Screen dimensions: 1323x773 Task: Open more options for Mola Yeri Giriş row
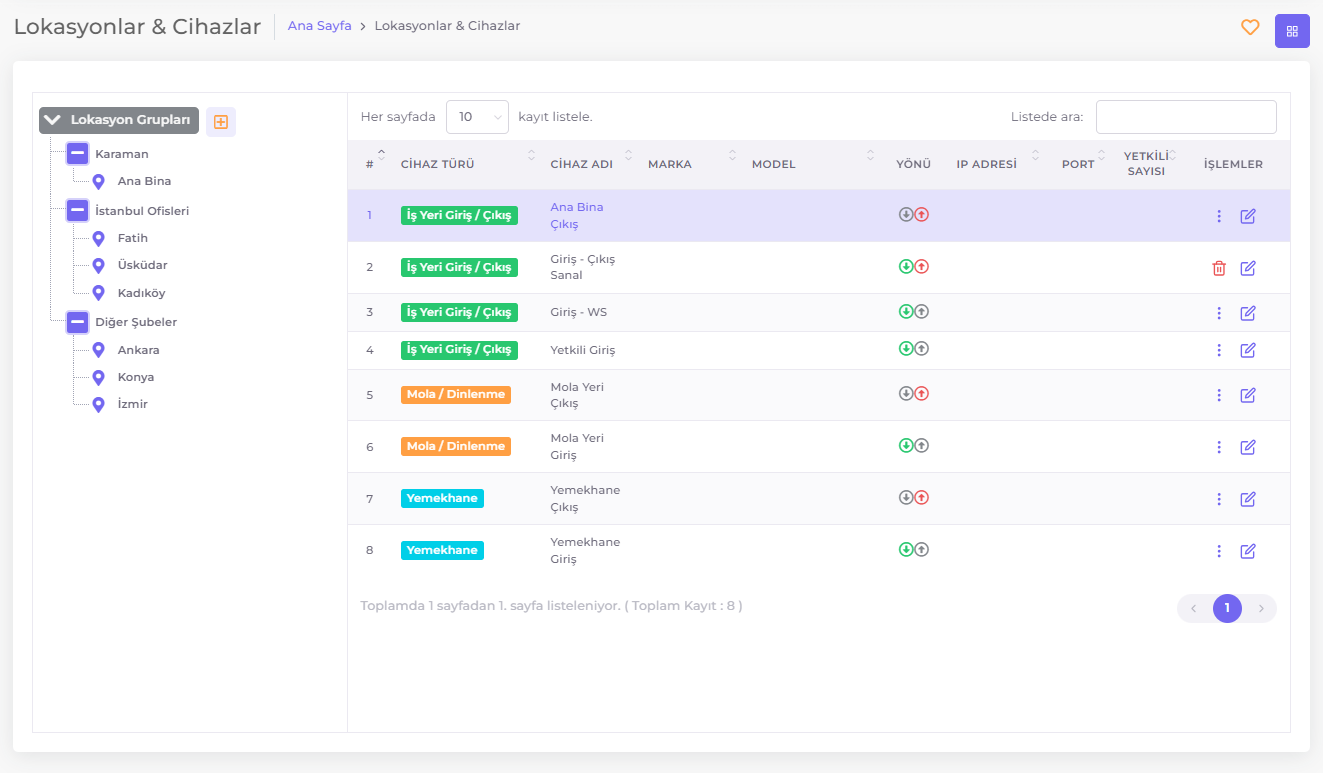[1219, 447]
